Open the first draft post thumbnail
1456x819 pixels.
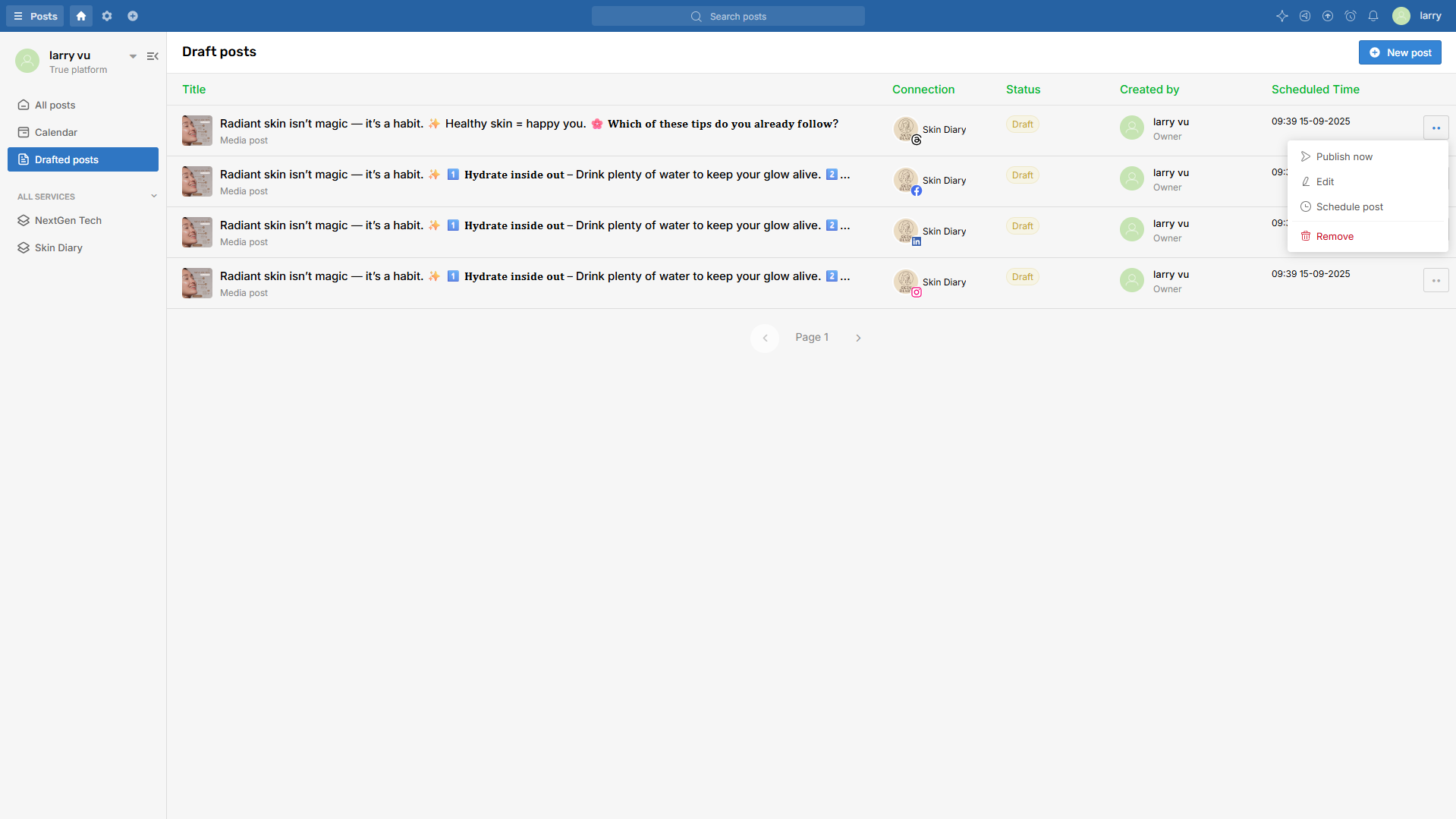tap(197, 131)
